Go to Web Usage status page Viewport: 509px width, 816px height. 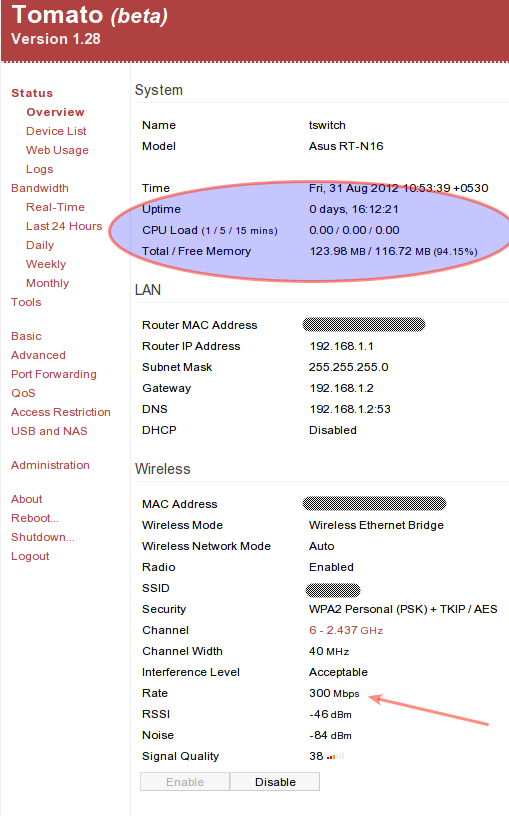[x=57, y=150]
